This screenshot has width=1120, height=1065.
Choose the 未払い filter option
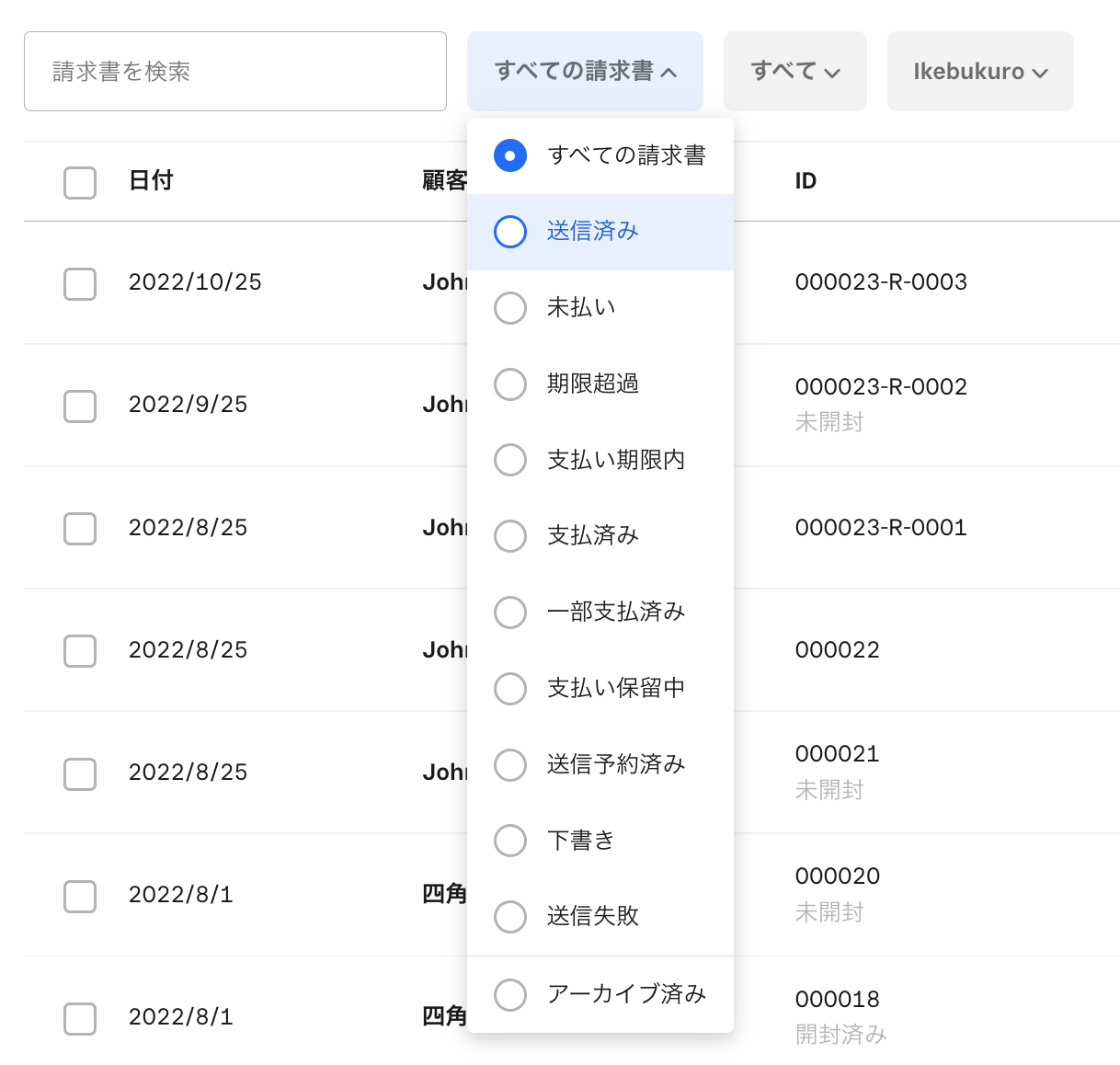[x=581, y=308]
